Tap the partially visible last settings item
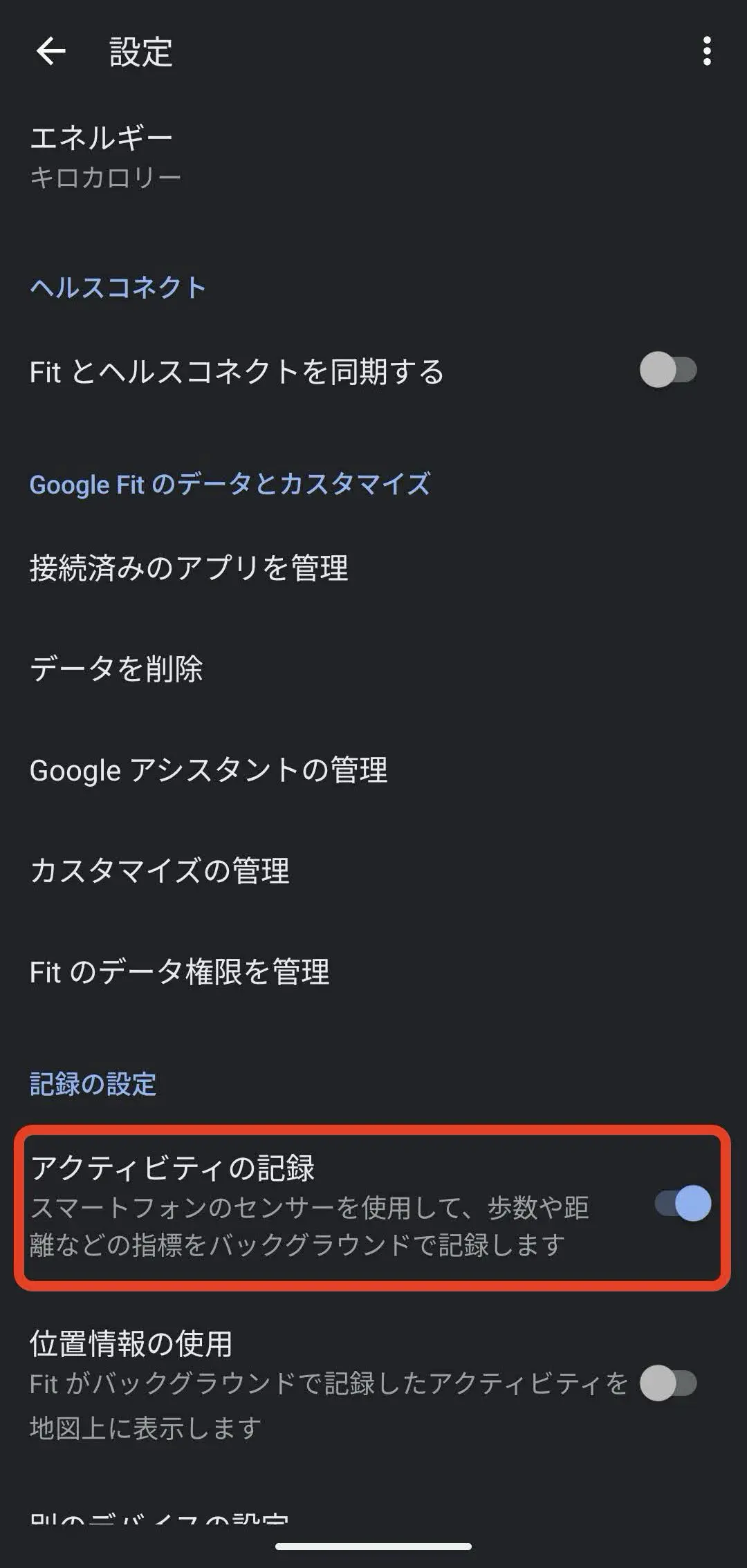This screenshot has width=747, height=1568. (159, 1518)
